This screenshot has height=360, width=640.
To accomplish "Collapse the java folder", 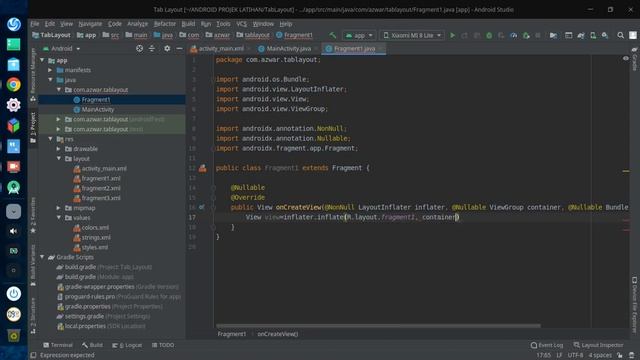I will [51, 80].
